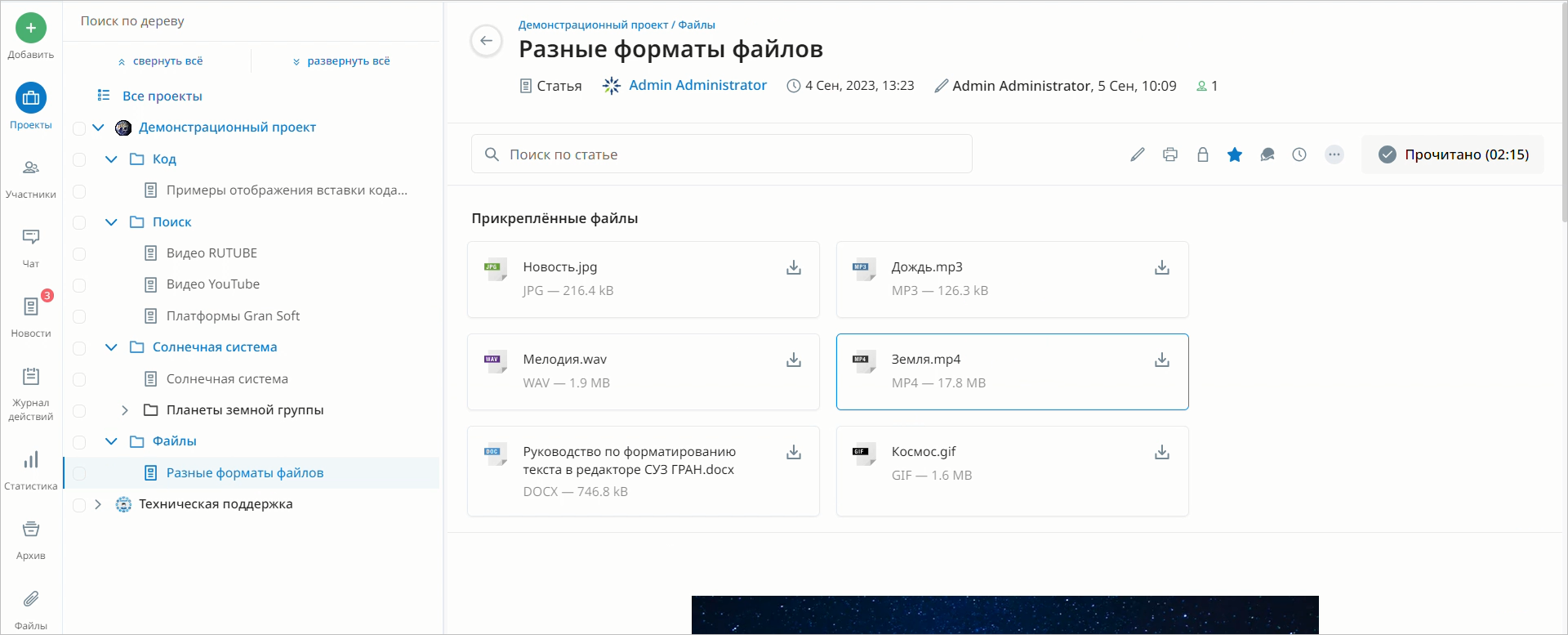Image resolution: width=1568 pixels, height=635 pixels.
Task: Check the Файлы folder checkbox
Action: (x=79, y=442)
